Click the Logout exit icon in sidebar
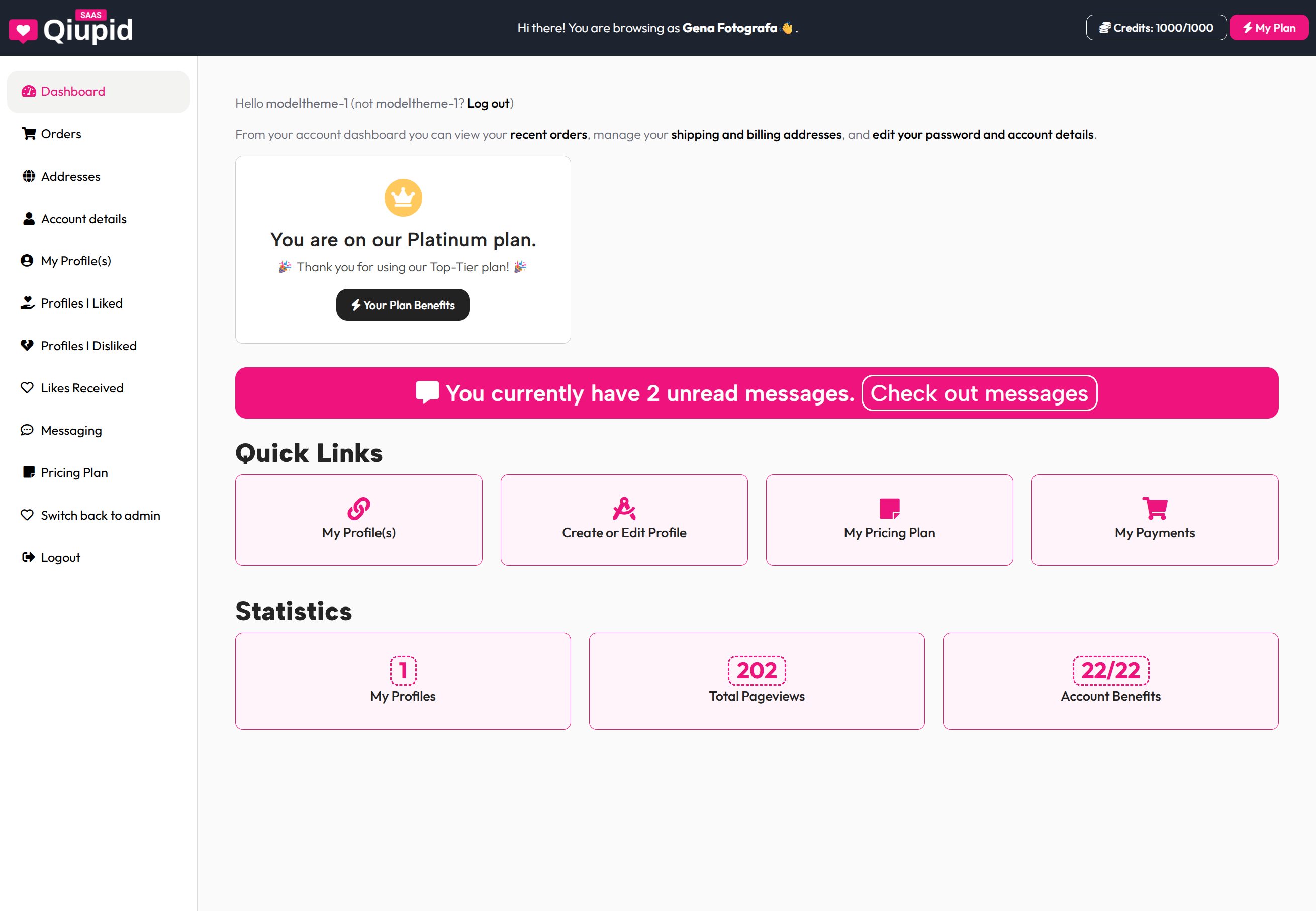 (x=29, y=557)
